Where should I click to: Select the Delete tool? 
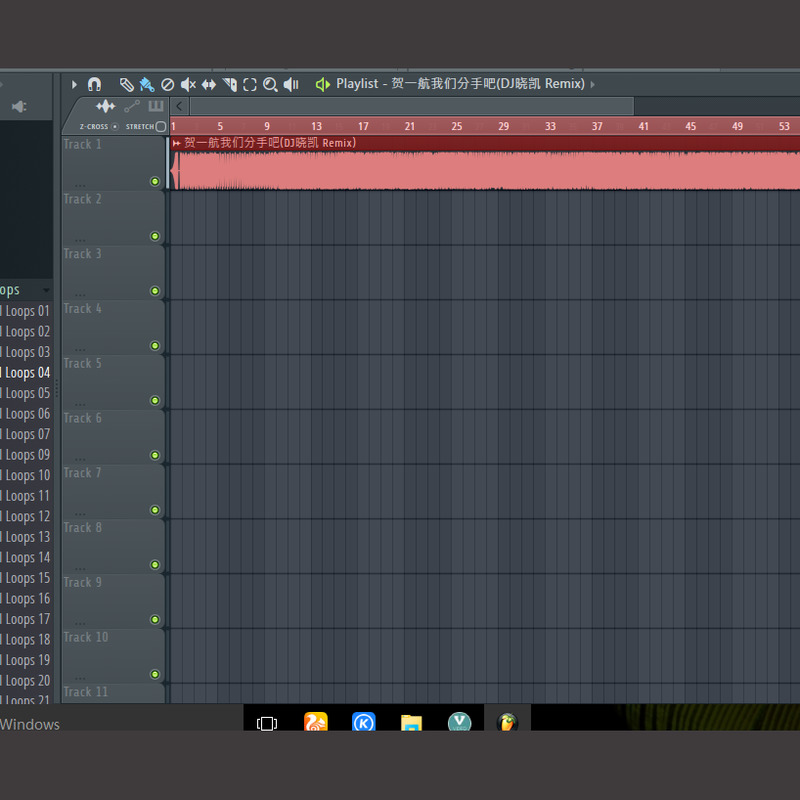click(167, 85)
